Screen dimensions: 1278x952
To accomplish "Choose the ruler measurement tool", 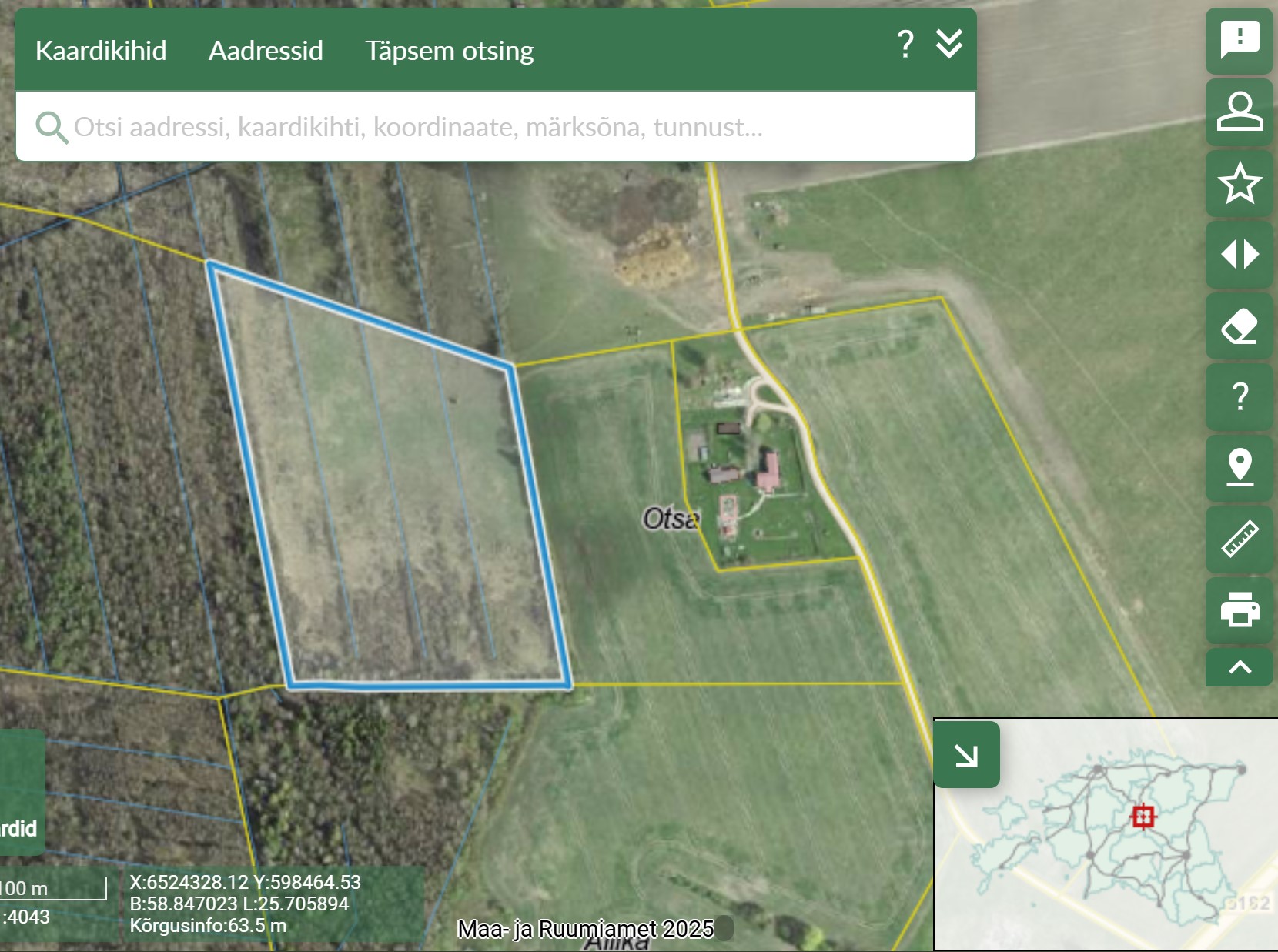I will pos(1239,539).
